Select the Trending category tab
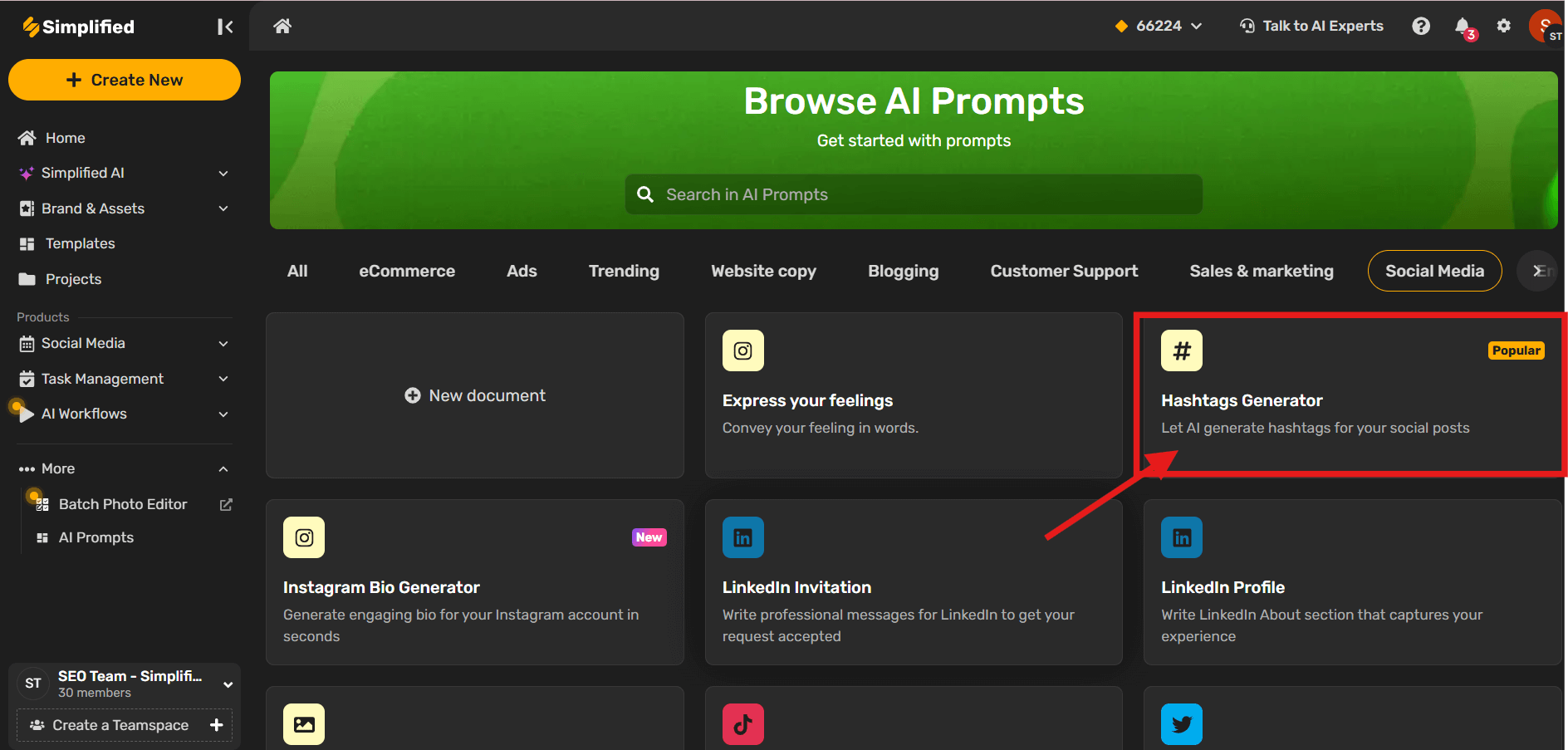The width and height of the screenshot is (1568, 750). pos(624,271)
